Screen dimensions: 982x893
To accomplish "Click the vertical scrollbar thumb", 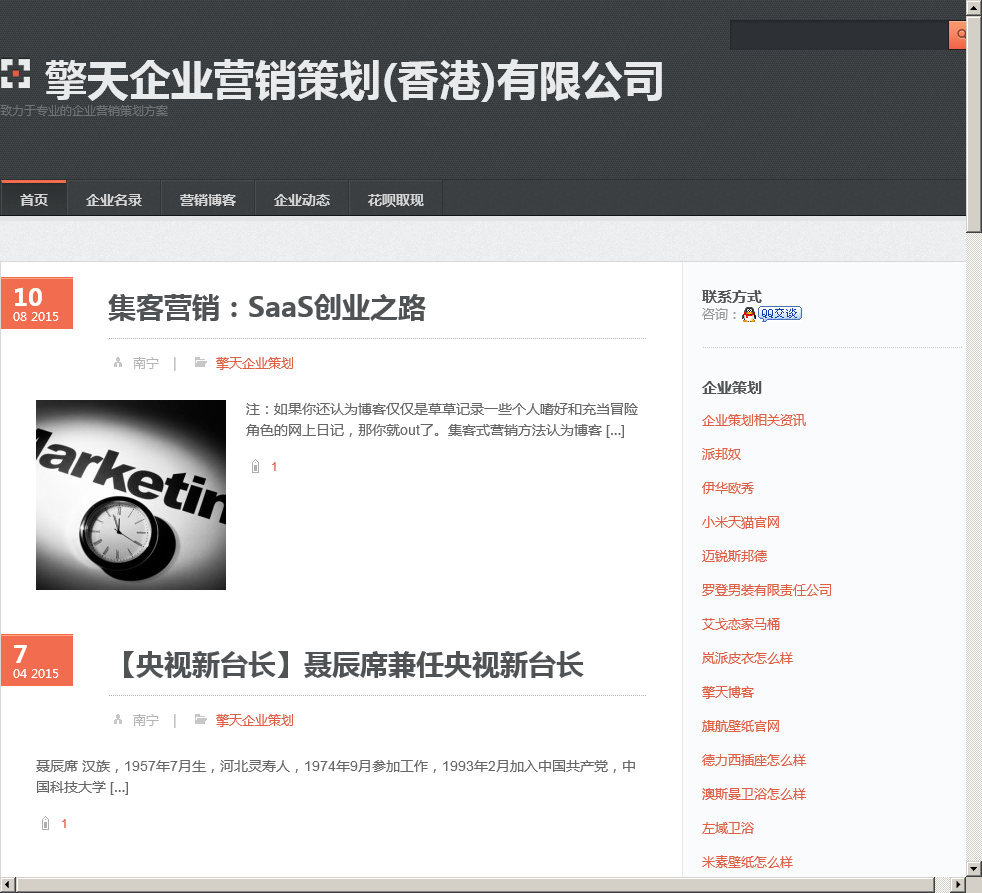I will tap(974, 124).
